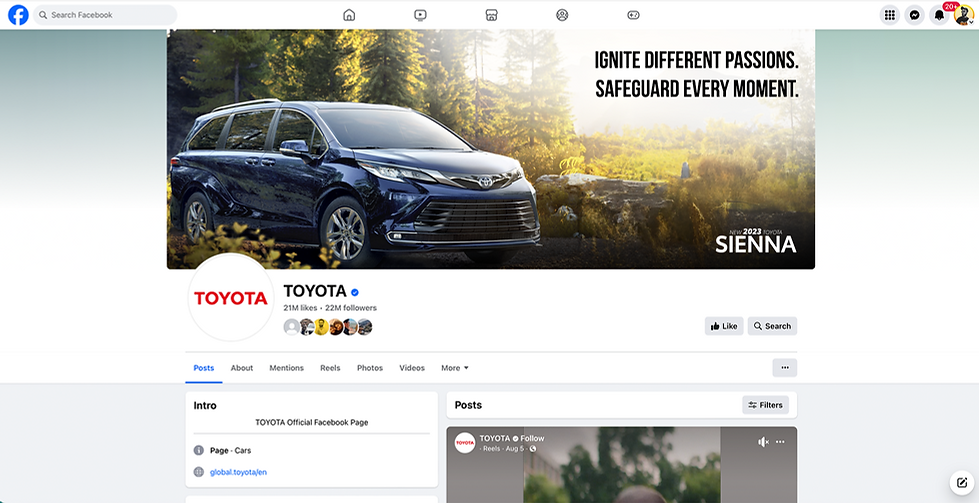Click the globe icon beside the website link

199,472
